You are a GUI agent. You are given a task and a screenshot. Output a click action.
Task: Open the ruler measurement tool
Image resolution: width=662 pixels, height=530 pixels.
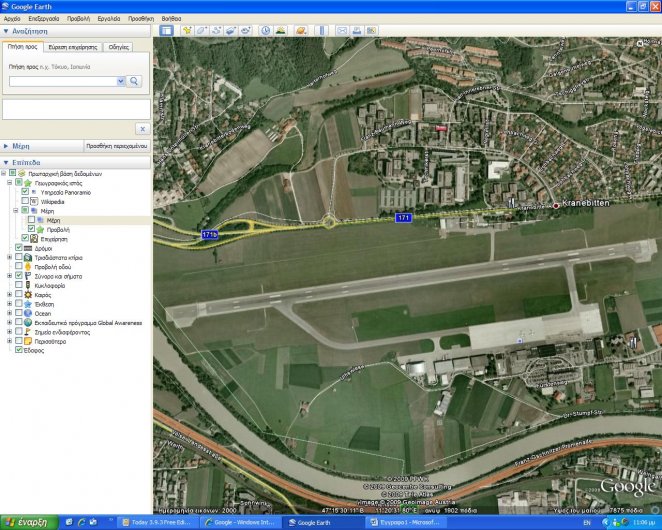(321, 30)
